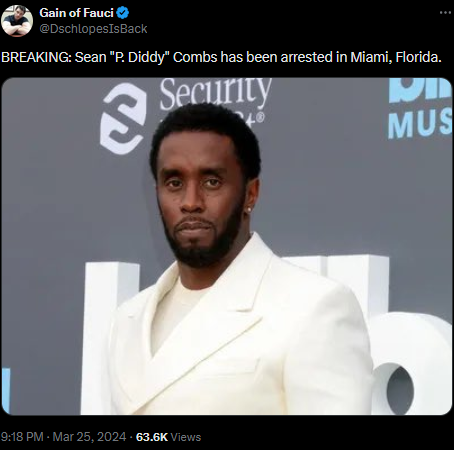Click the Views label beside 63.6K
The width and height of the screenshot is (454, 450).
(186, 437)
